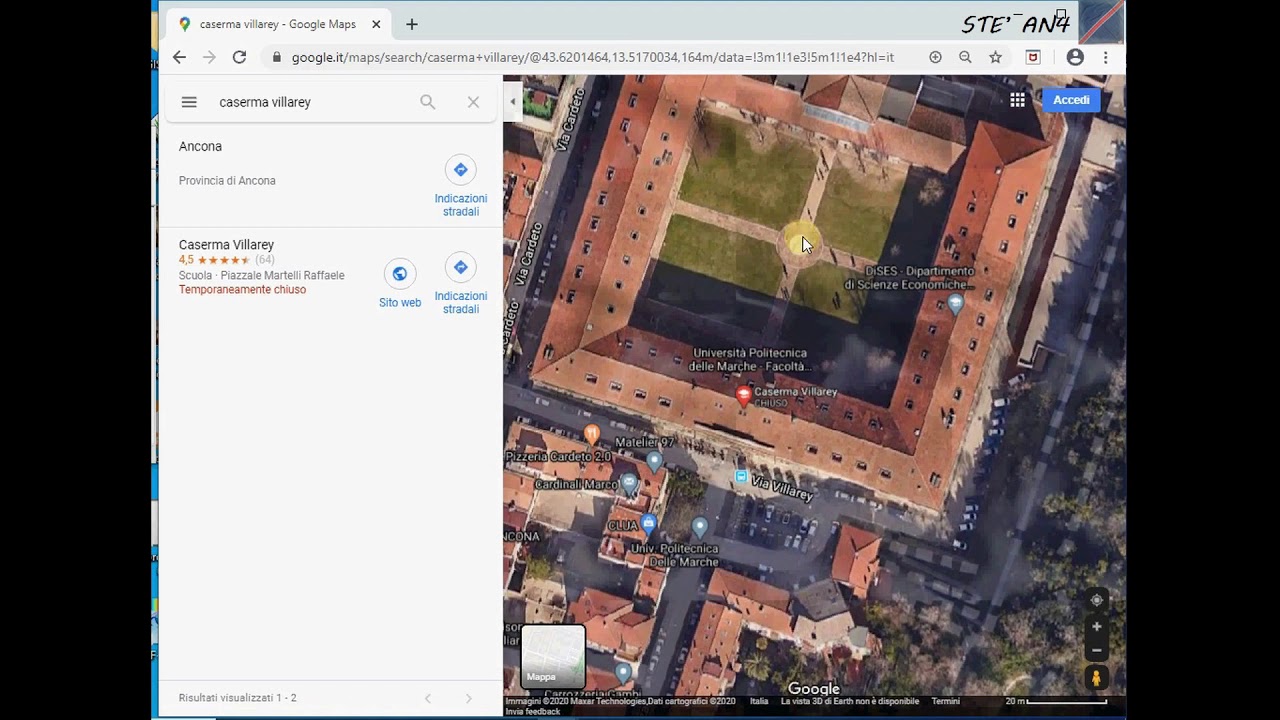This screenshot has height=720, width=1280.
Task: Click the Sito web link text
Action: pos(400,303)
